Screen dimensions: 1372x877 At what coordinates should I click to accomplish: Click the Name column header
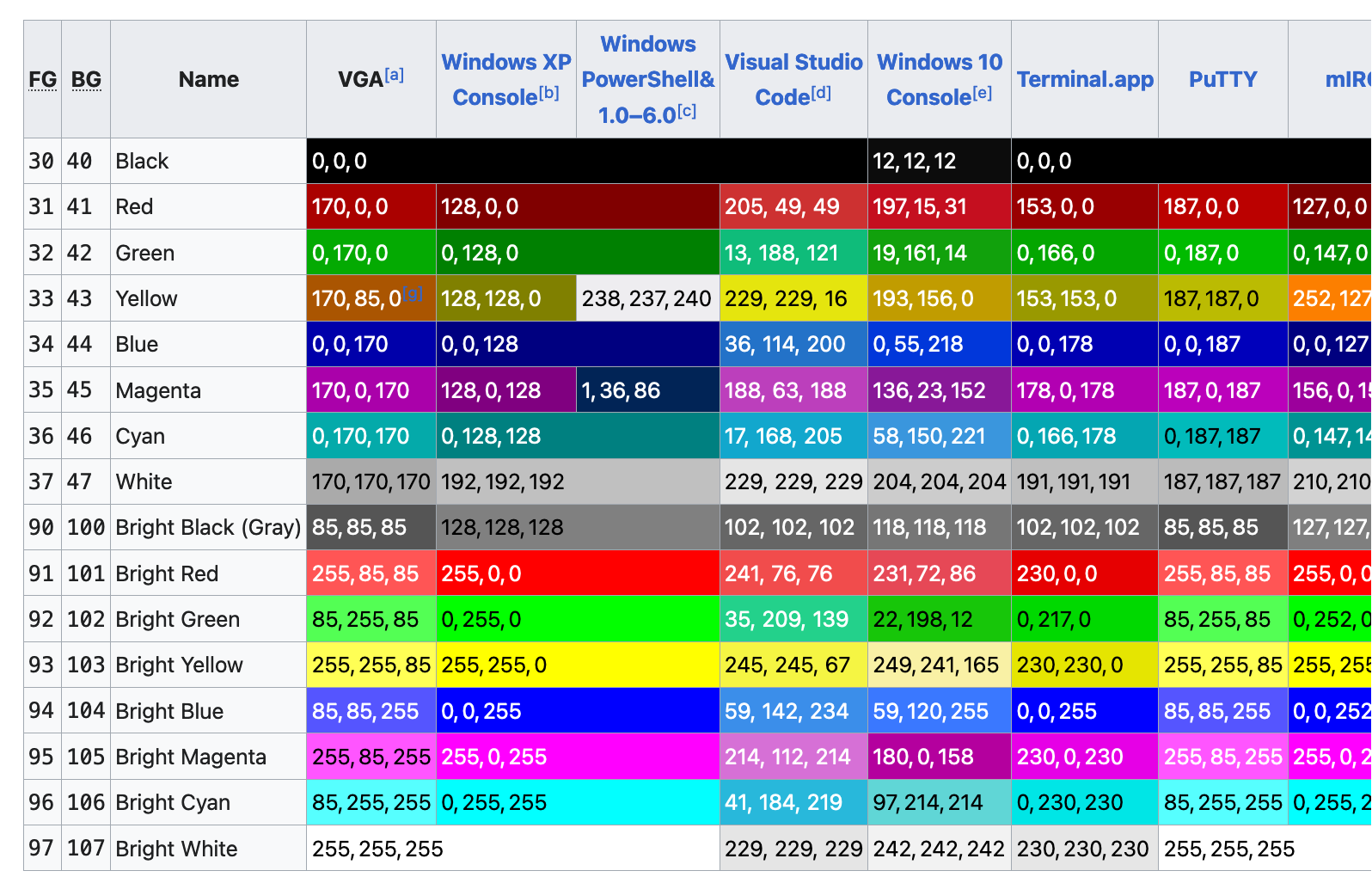209,79
